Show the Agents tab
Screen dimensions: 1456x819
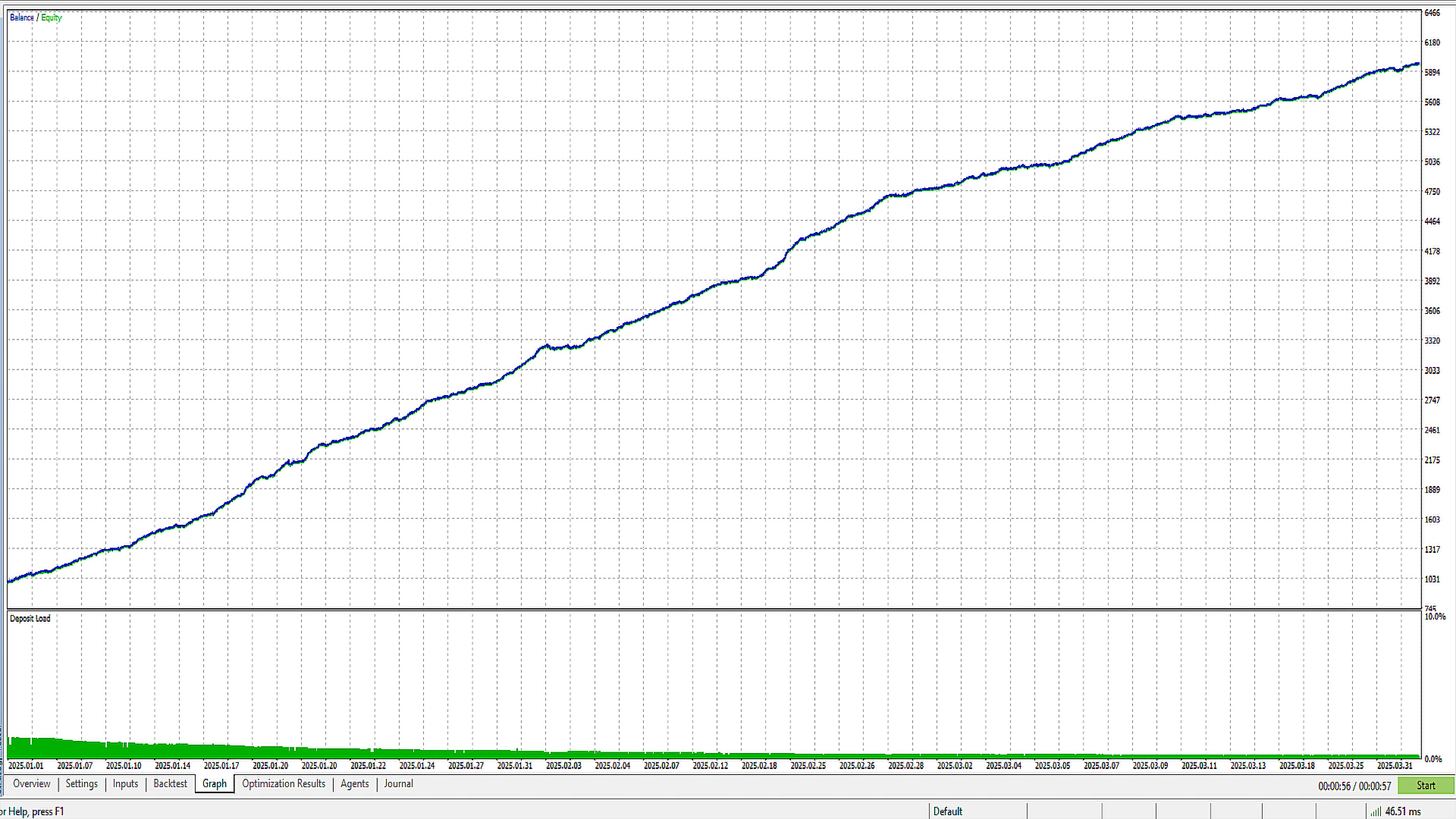[x=355, y=784]
